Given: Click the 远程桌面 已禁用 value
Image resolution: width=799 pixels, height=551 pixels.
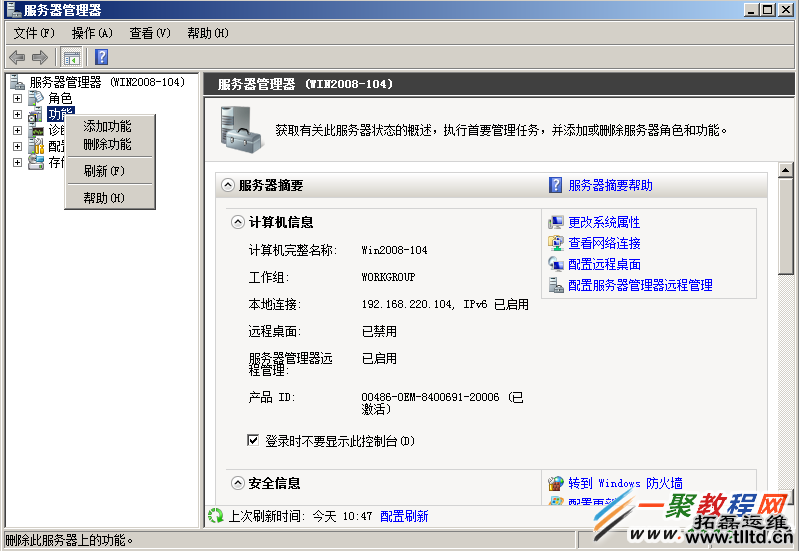Looking at the screenshot, I should (379, 331).
